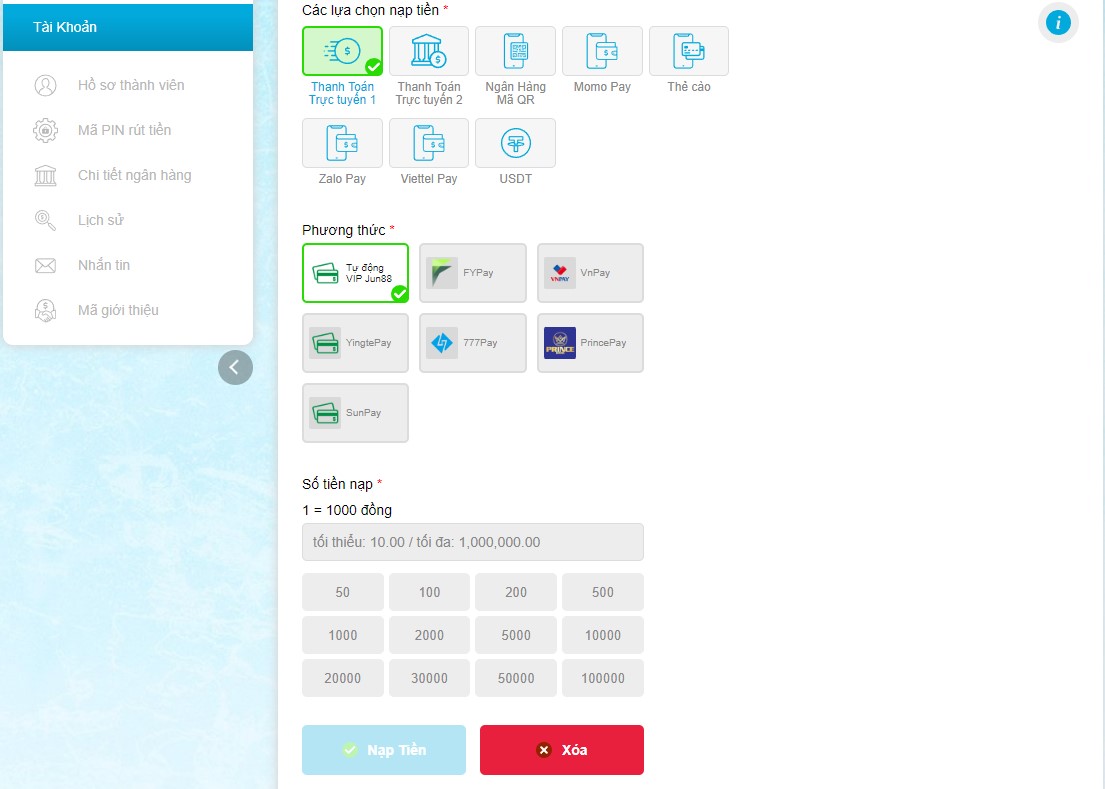
Task: Choose Ngân Hàng Mã QR option
Action: click(x=515, y=51)
